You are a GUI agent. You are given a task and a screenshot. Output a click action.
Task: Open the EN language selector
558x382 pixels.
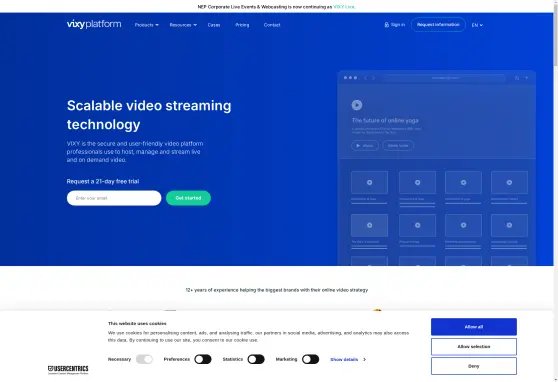pyautogui.click(x=477, y=25)
